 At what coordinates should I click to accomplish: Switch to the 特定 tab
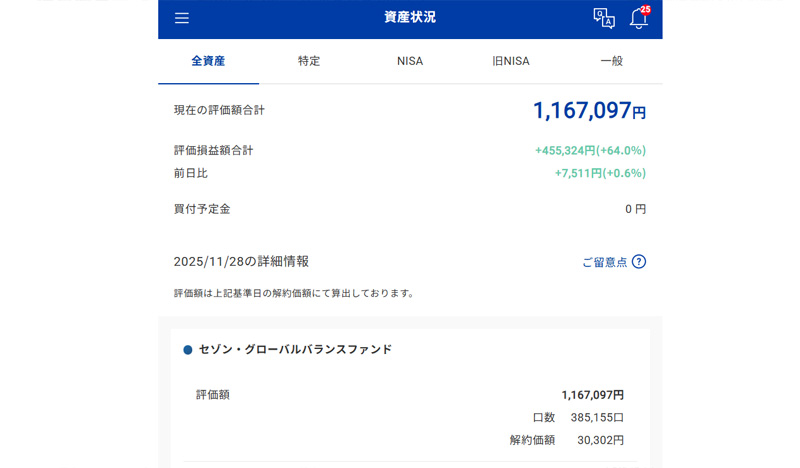tap(309, 61)
